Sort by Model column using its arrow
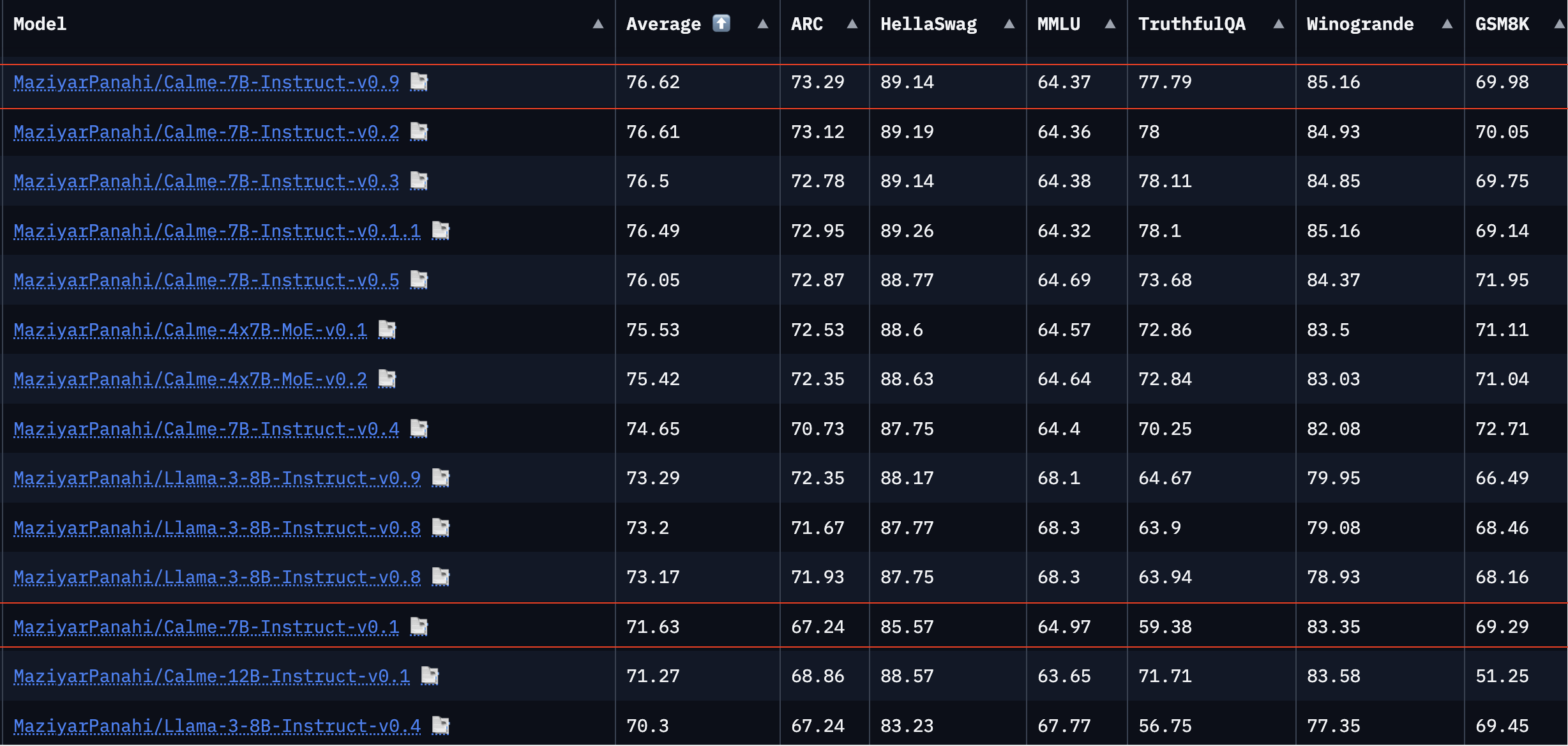Viewport: 1568px width, 746px height. (598, 24)
